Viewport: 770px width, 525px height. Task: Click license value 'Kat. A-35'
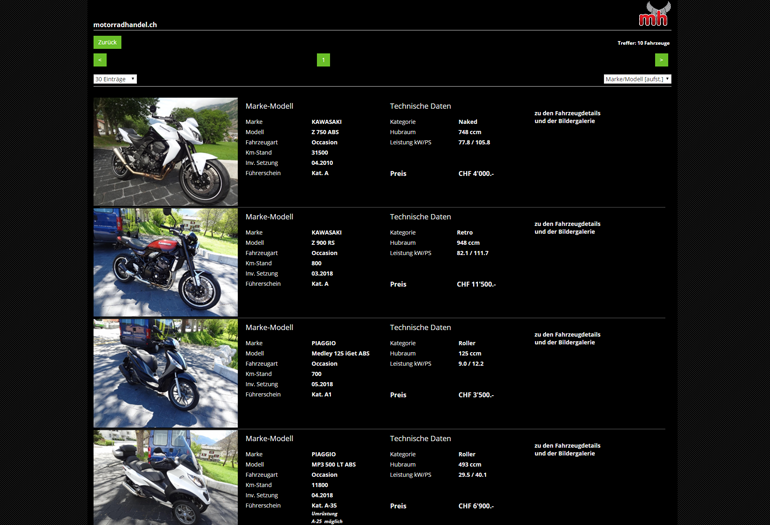point(324,505)
